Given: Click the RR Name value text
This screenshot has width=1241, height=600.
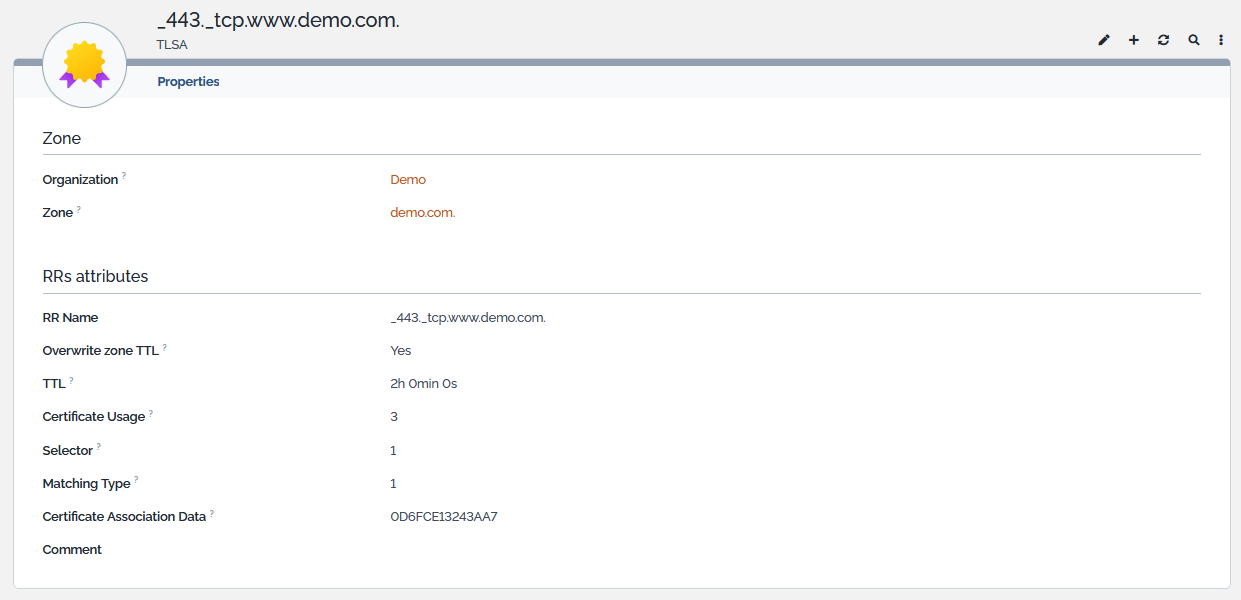Looking at the screenshot, I should tap(468, 318).
